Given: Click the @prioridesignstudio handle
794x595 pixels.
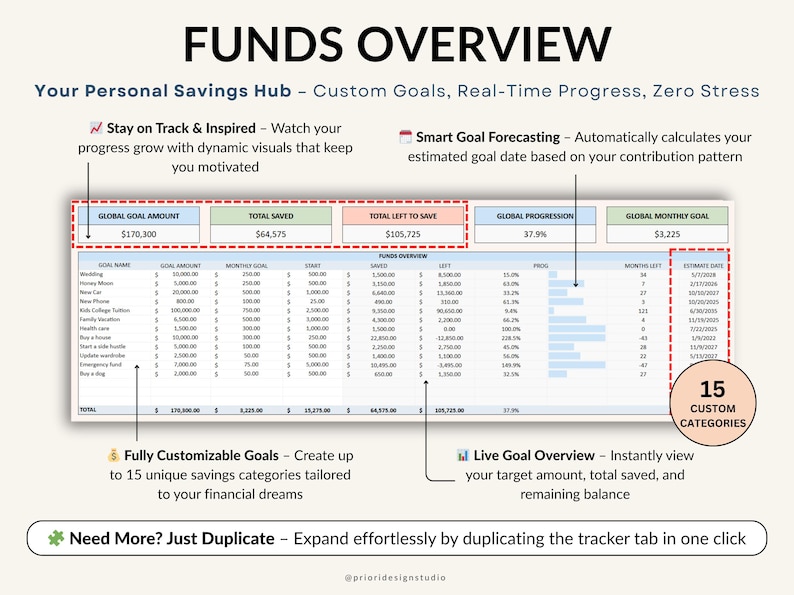Looking at the screenshot, I should pyautogui.click(x=395, y=577).
